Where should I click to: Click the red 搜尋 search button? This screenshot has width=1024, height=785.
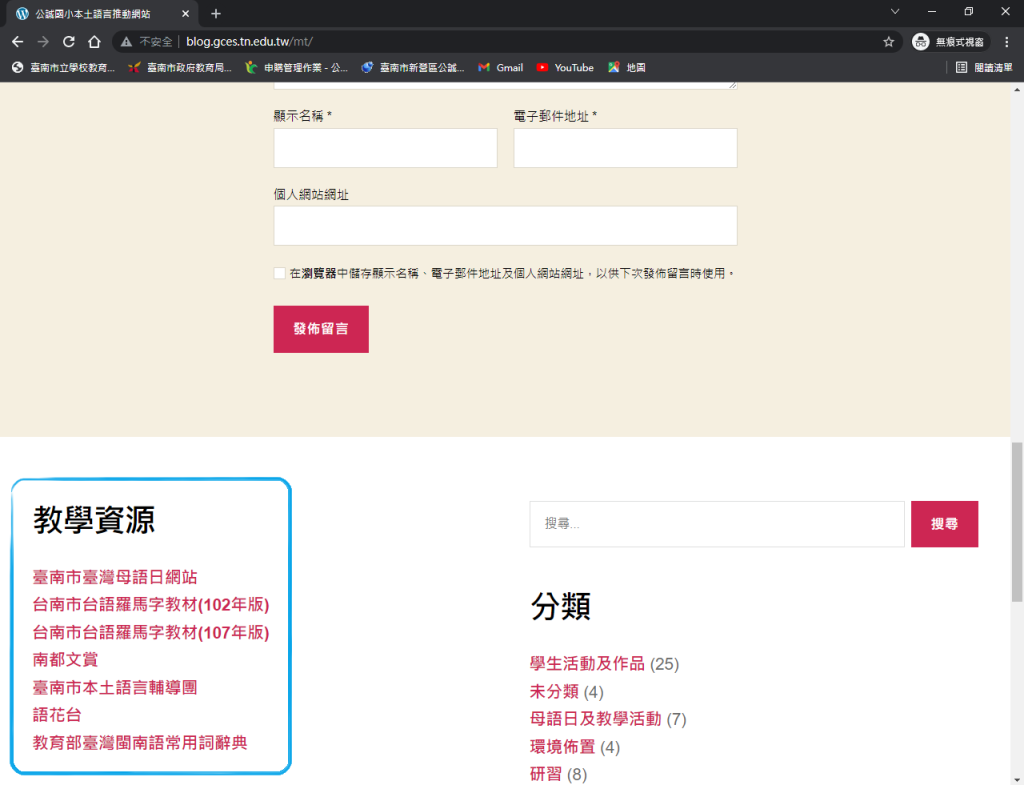pyautogui.click(x=944, y=524)
